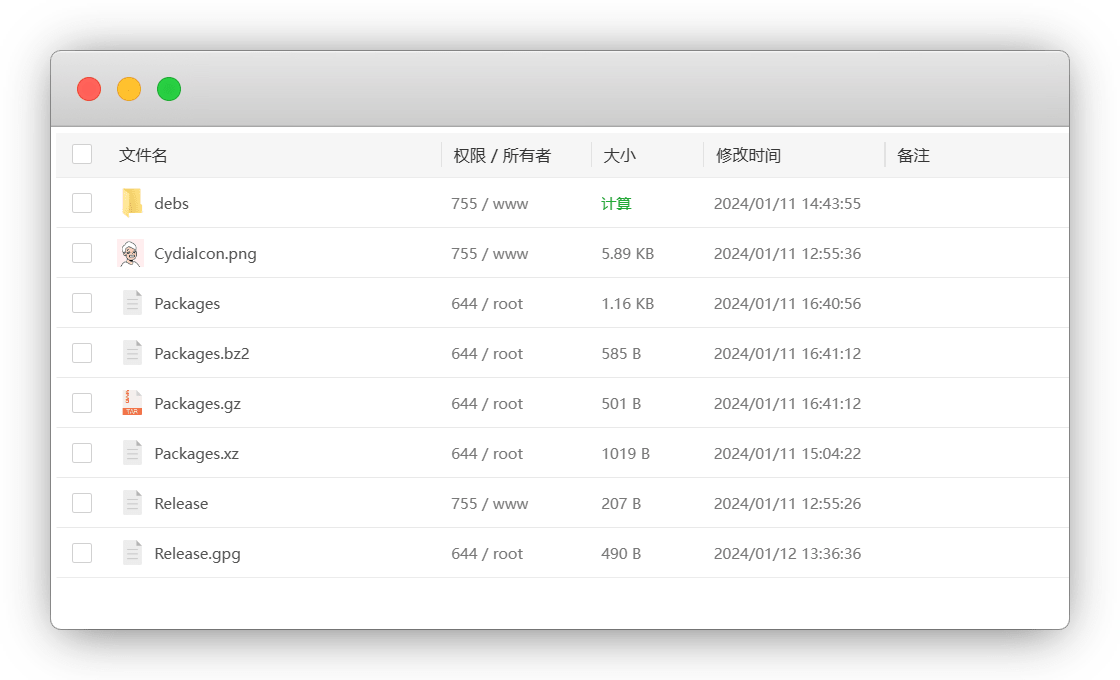Open the CydiaIcon.png file name

tap(205, 254)
